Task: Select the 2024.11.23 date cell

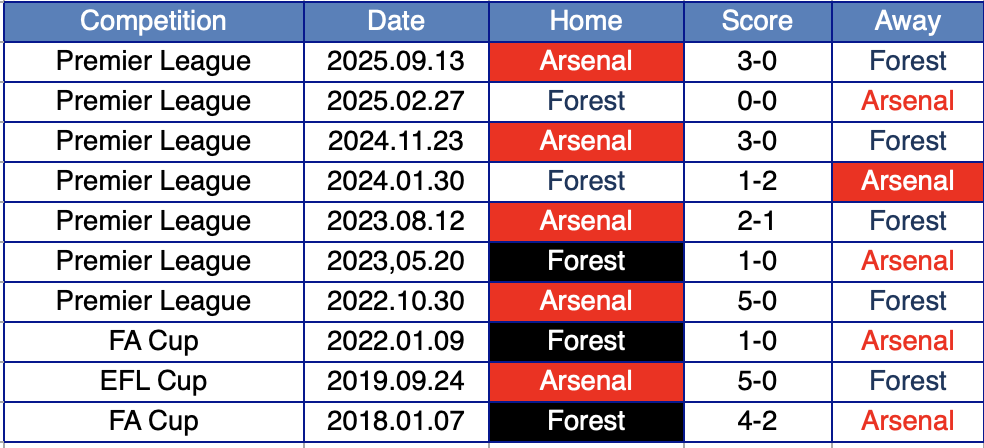Action: (396, 141)
